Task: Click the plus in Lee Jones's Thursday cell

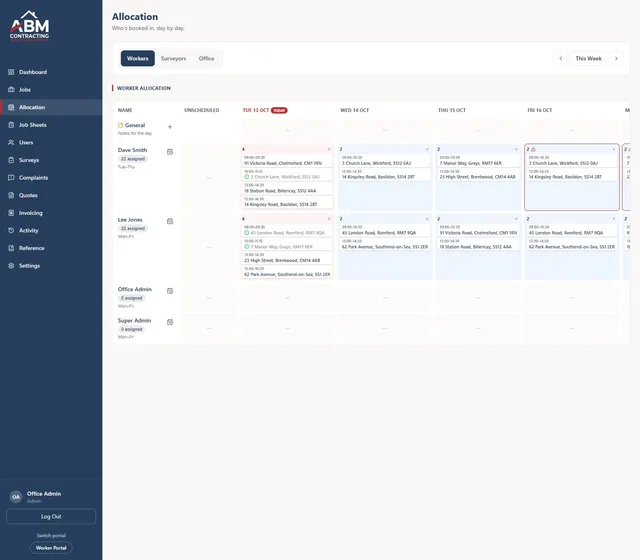Action: pos(516,219)
